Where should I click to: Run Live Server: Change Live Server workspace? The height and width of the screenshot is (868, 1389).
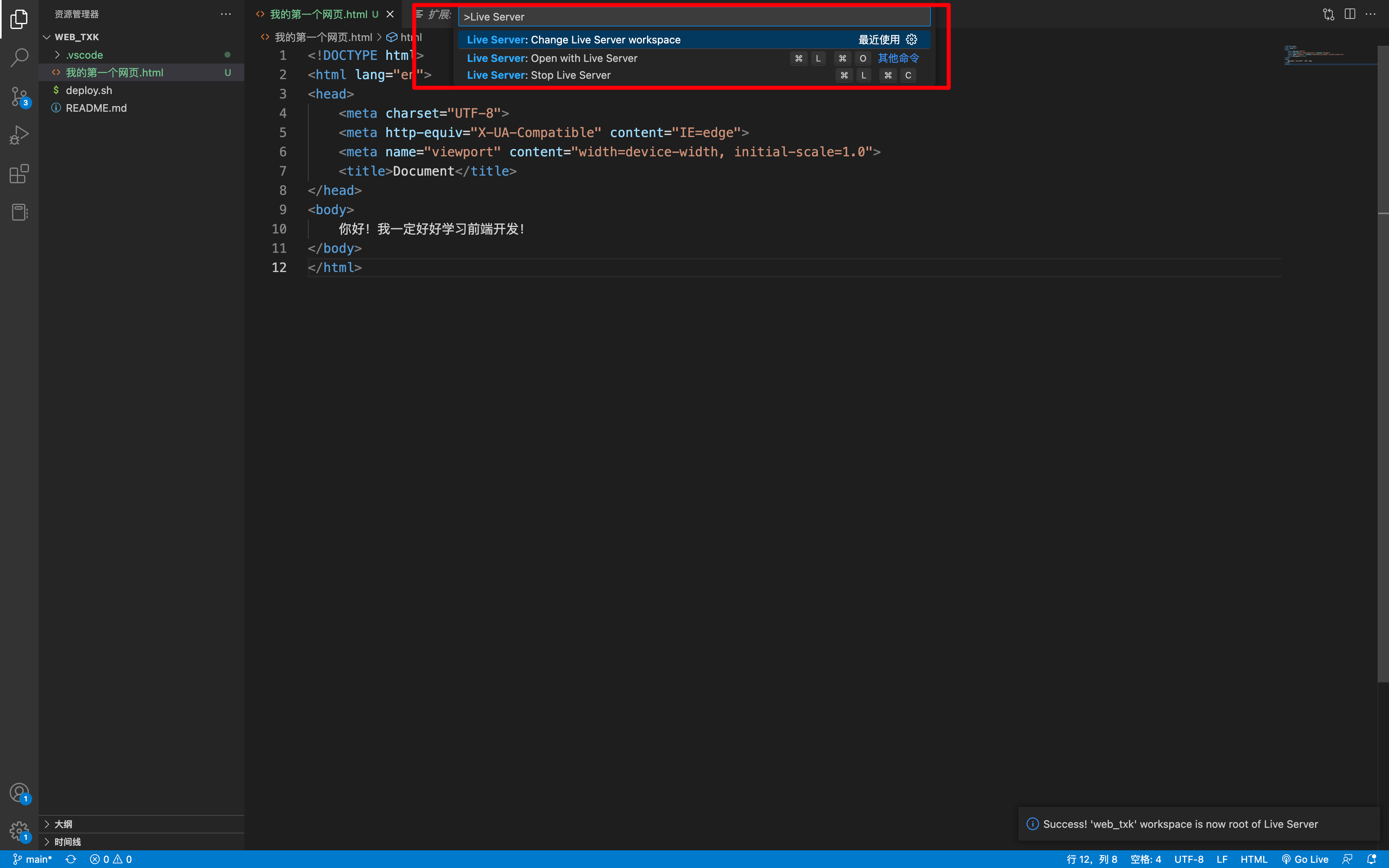pyautogui.click(x=694, y=40)
